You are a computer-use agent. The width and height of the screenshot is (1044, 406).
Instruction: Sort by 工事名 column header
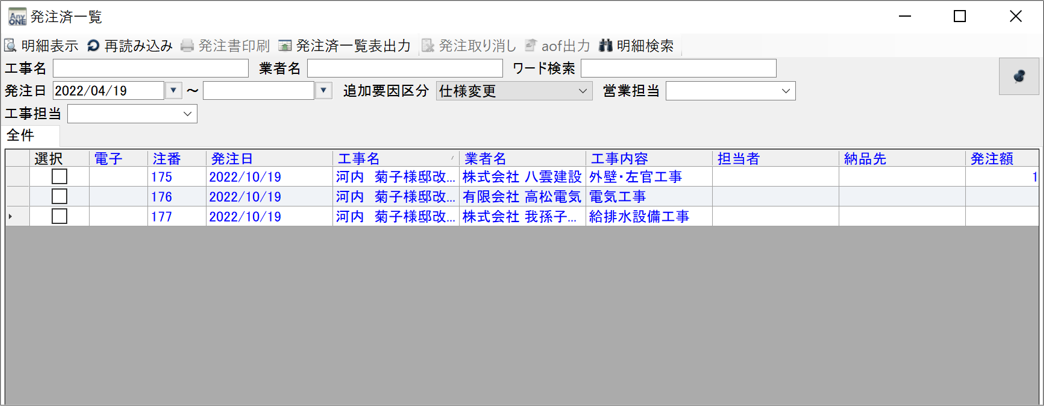tap(396, 158)
